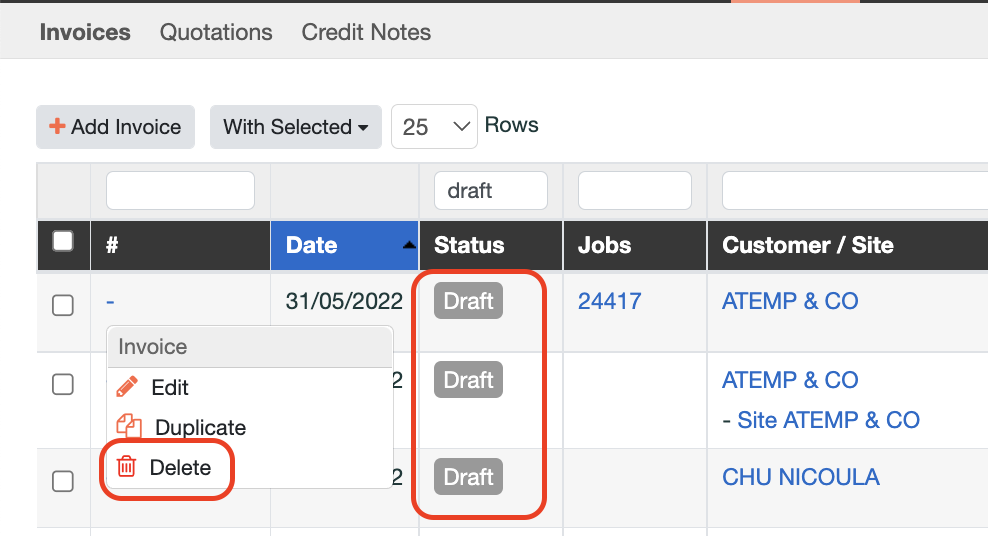Viewport: 988px width, 536px height.
Task: Check the first invoice row checkbox
Action: (x=63, y=305)
